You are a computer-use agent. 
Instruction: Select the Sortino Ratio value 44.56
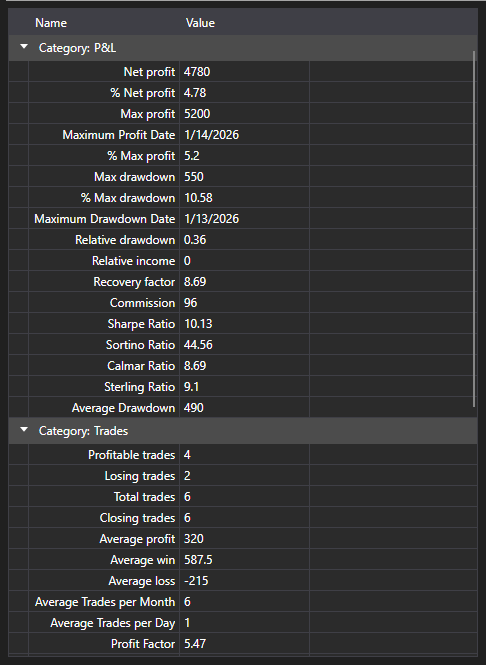tap(198, 345)
